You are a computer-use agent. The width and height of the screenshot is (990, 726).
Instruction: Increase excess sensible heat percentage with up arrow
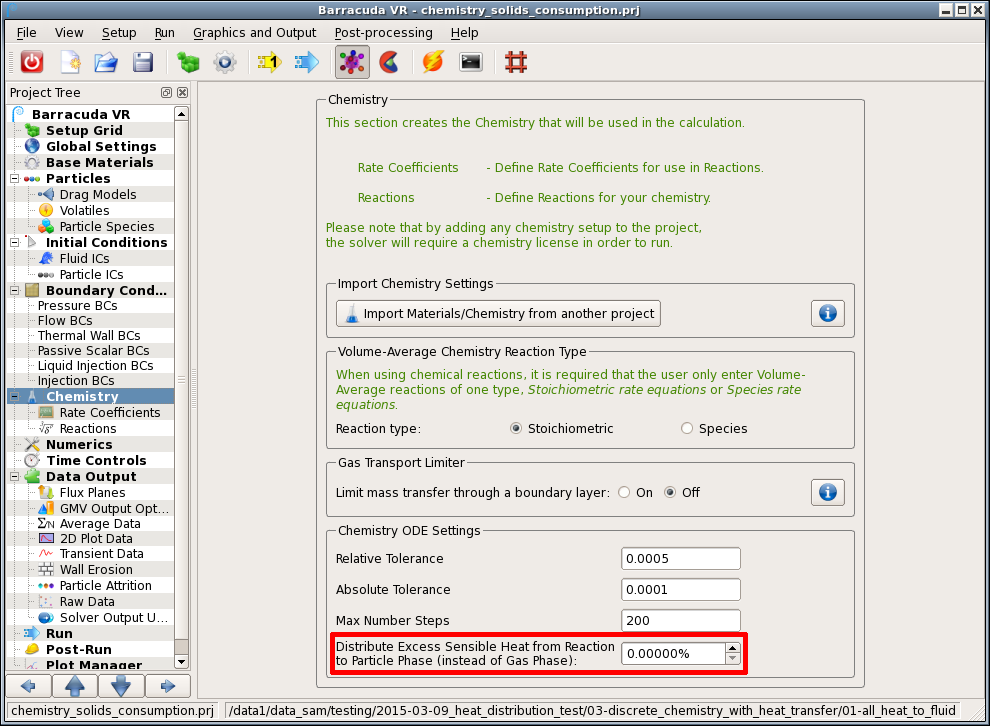tap(733, 648)
